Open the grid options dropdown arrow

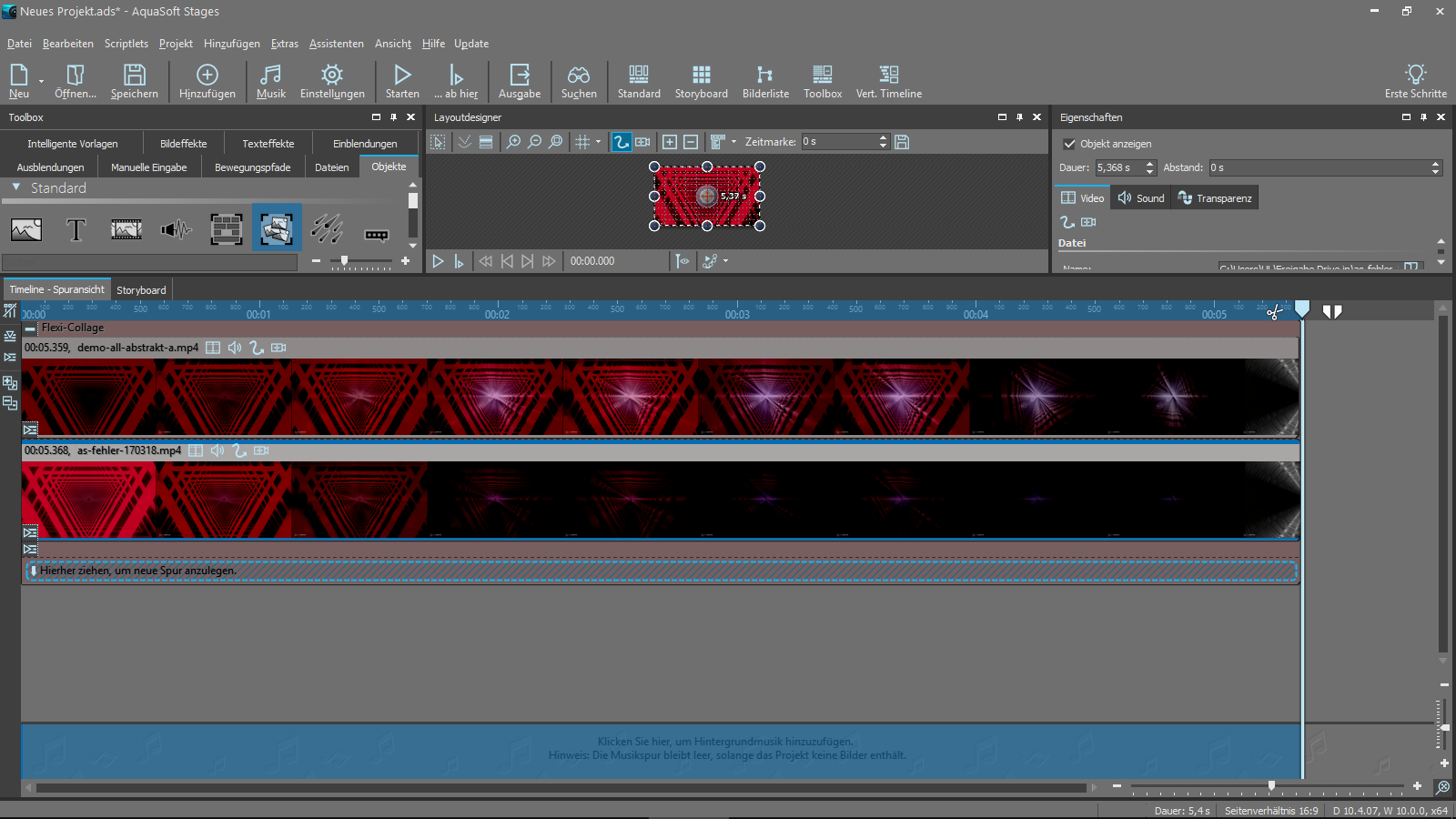coord(598,142)
